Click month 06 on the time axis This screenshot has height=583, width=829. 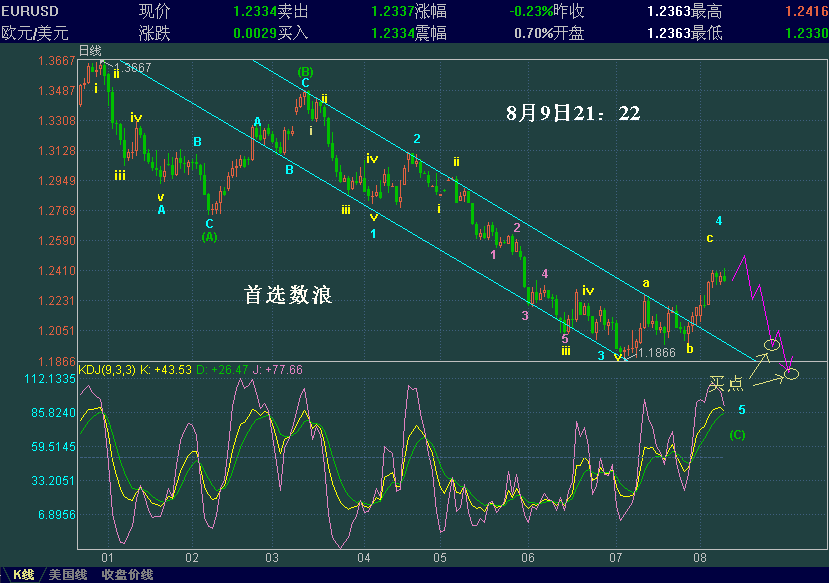point(528,558)
